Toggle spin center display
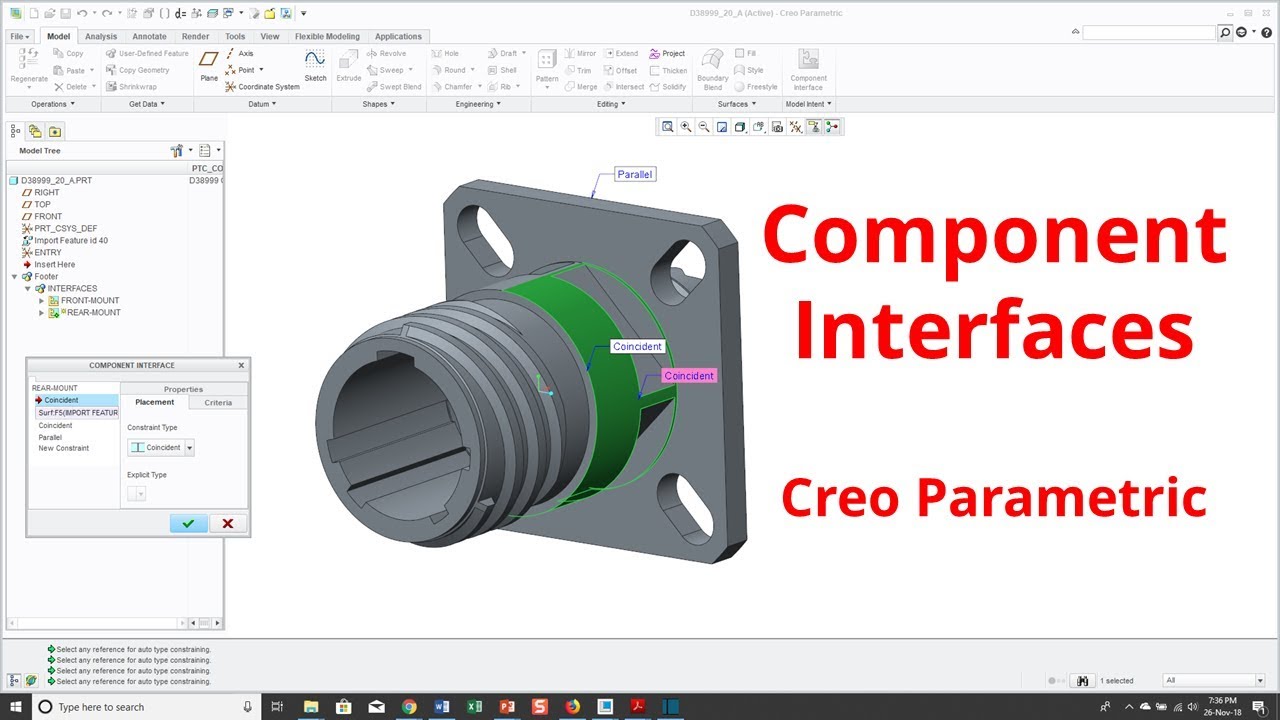1280x720 pixels. (832, 127)
